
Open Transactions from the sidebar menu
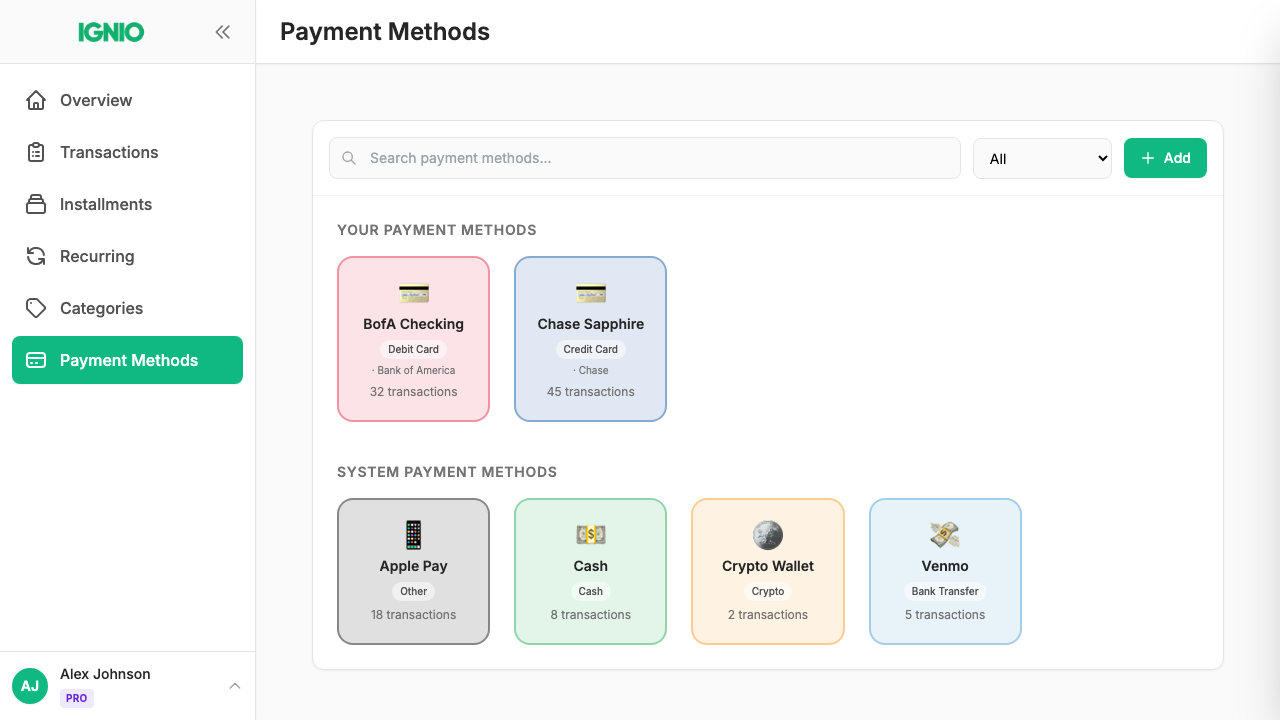[109, 152]
